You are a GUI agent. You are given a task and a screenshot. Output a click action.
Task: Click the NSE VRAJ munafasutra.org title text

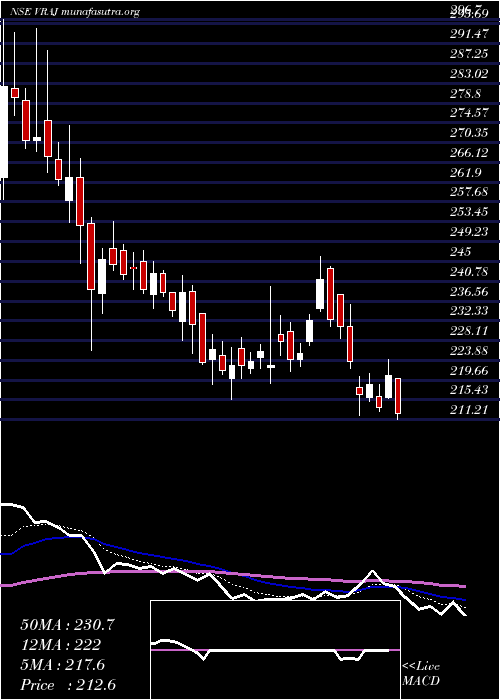[x=73, y=12]
